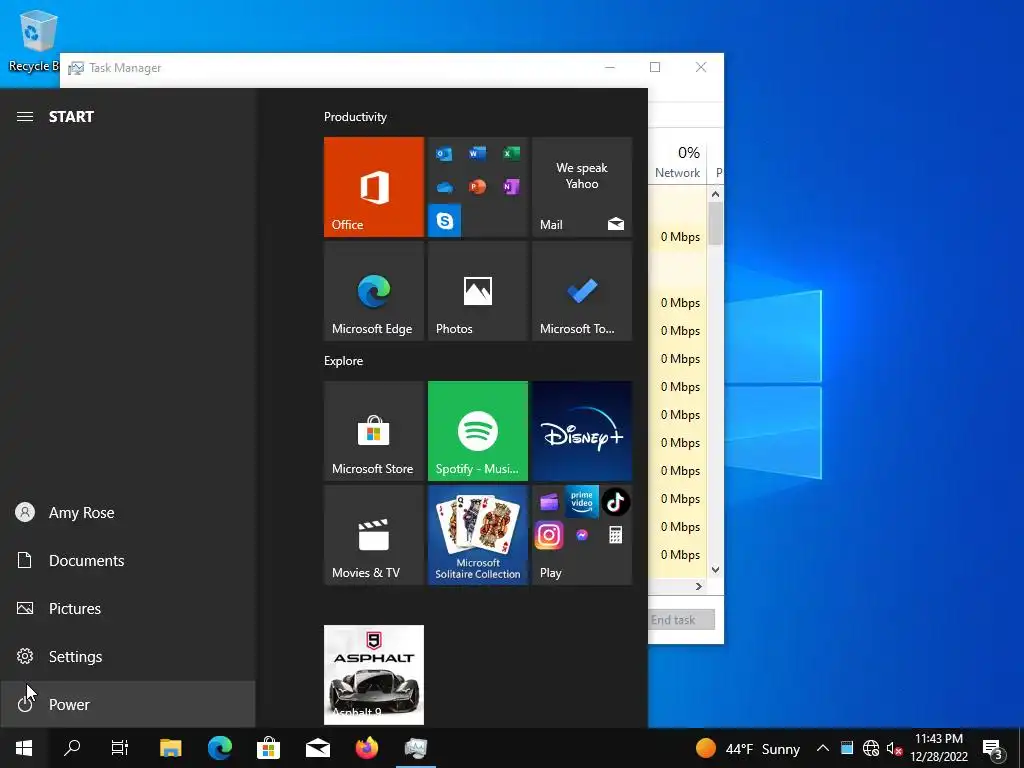The image size is (1024, 768).
Task: Open the notification center with 3 alerts
Action: (x=993, y=748)
